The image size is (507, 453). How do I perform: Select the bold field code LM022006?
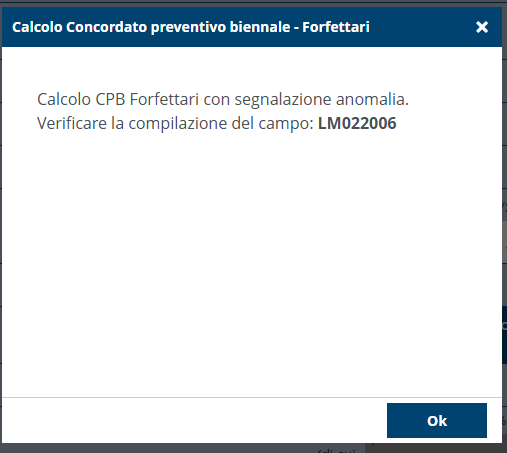coord(357,123)
